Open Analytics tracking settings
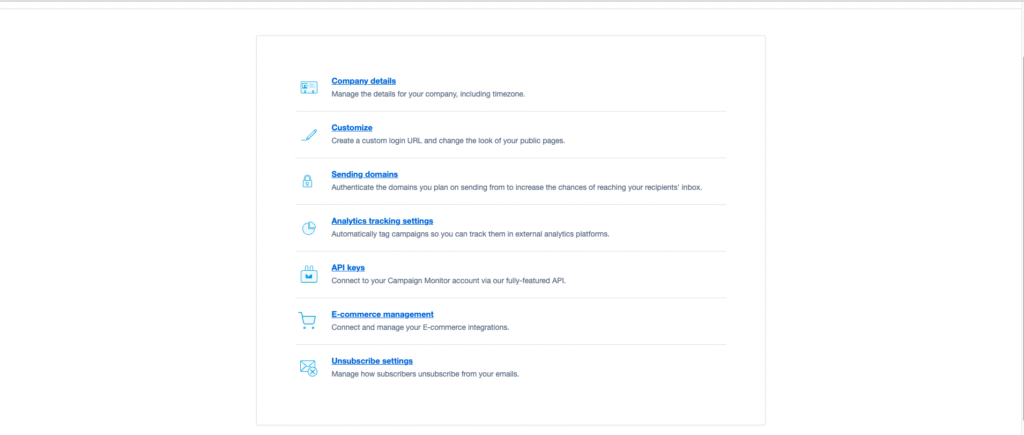This screenshot has height=435, width=1024. [x=382, y=220]
